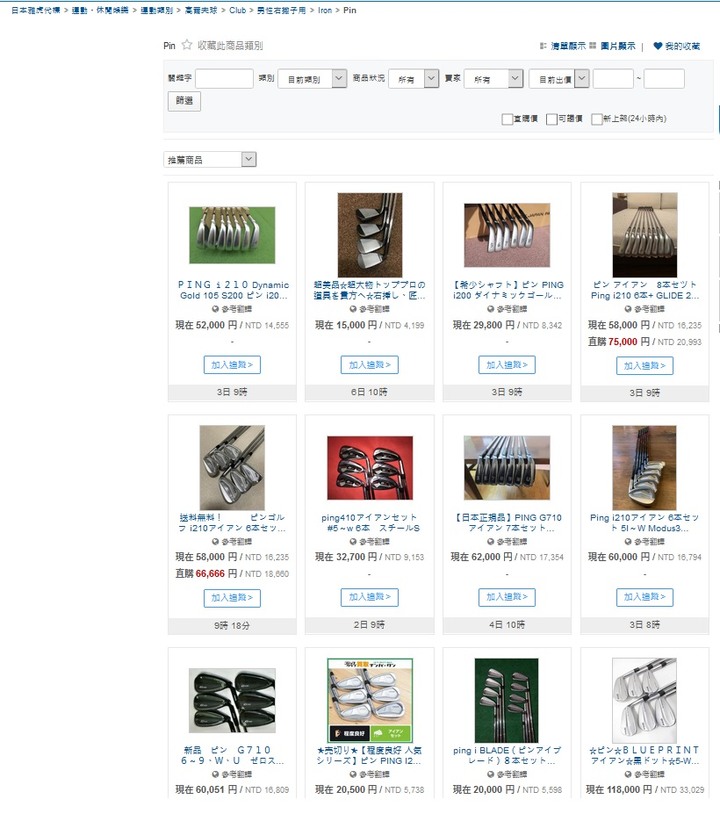
Task: Go to the Club breadcrumb
Action: (x=237, y=10)
